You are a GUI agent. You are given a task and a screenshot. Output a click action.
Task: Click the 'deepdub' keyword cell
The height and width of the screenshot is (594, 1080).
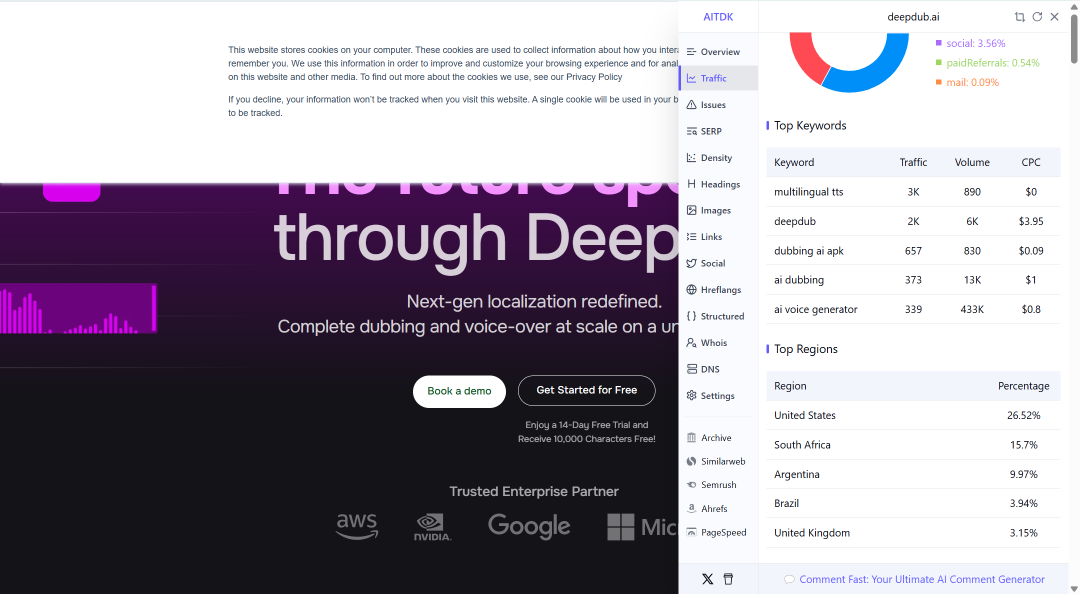coord(795,221)
